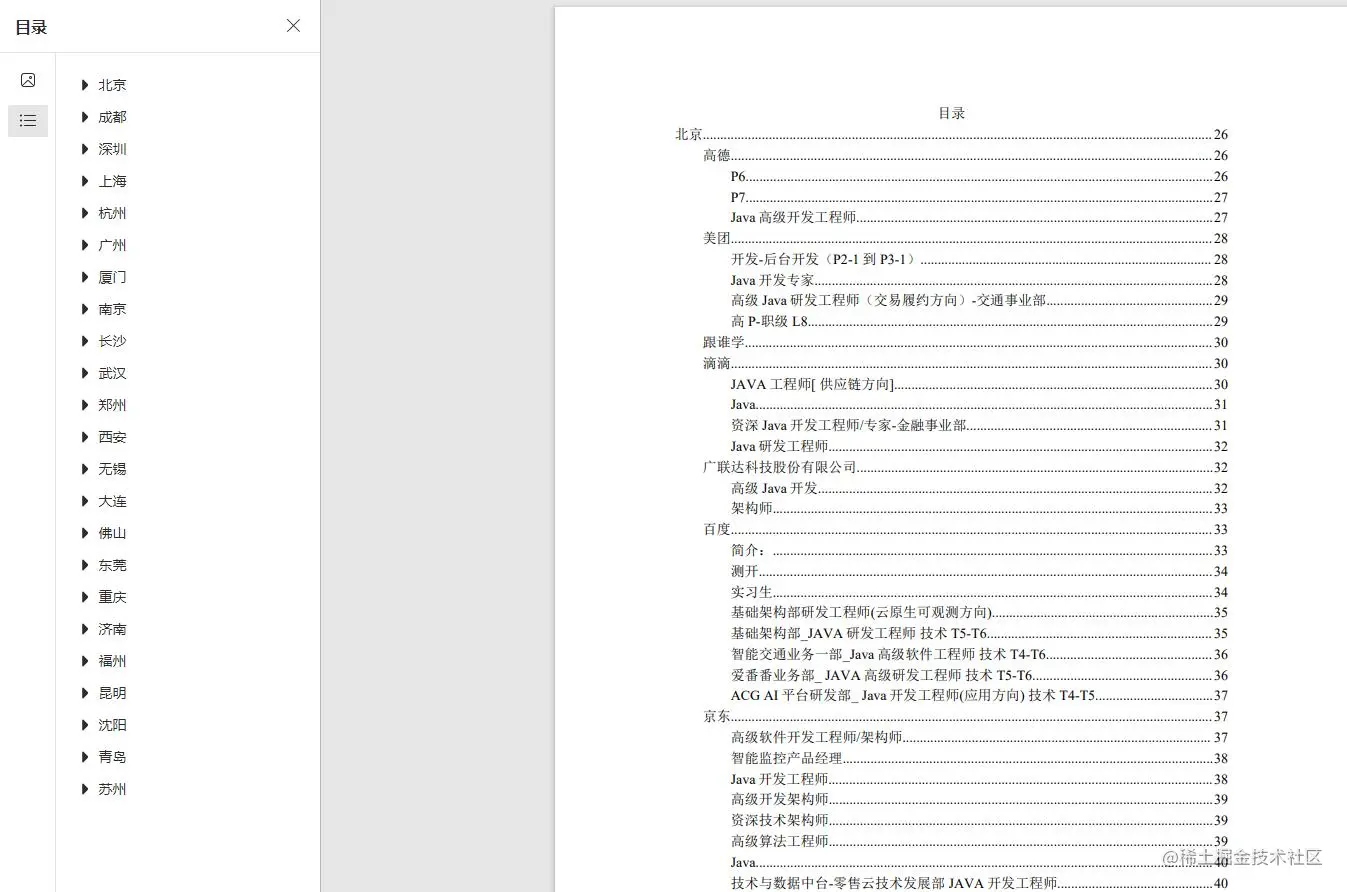Click the 高德 table of contents entry
The width and height of the screenshot is (1347, 892).
coord(966,155)
